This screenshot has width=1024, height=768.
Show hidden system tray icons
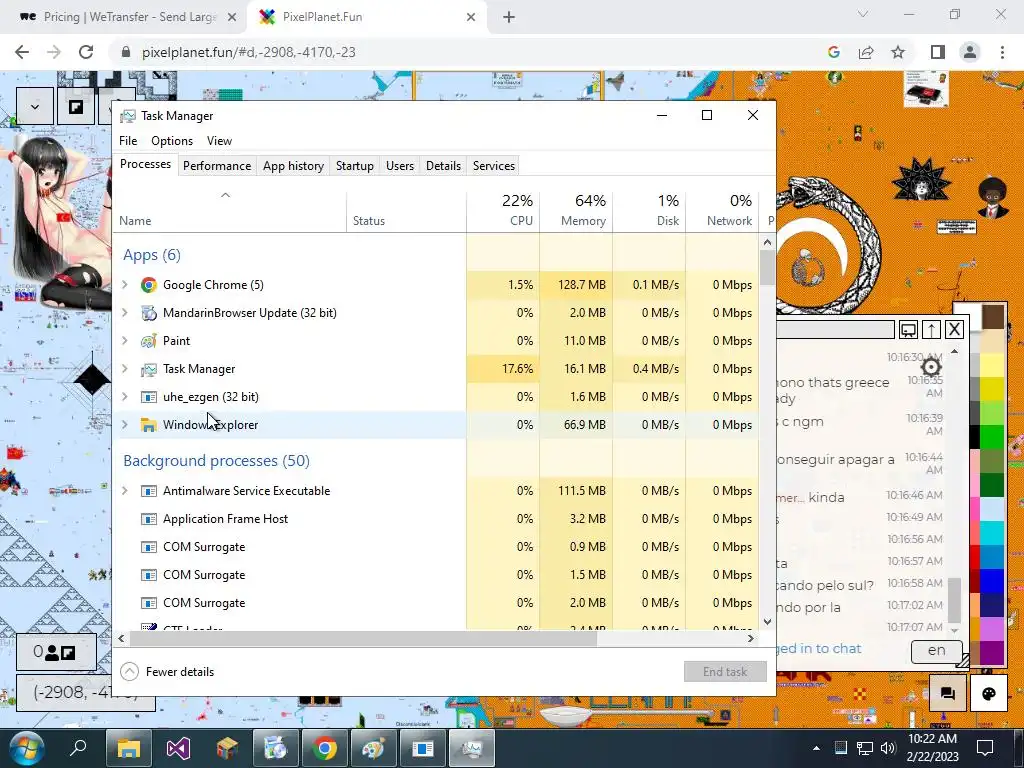click(816, 748)
